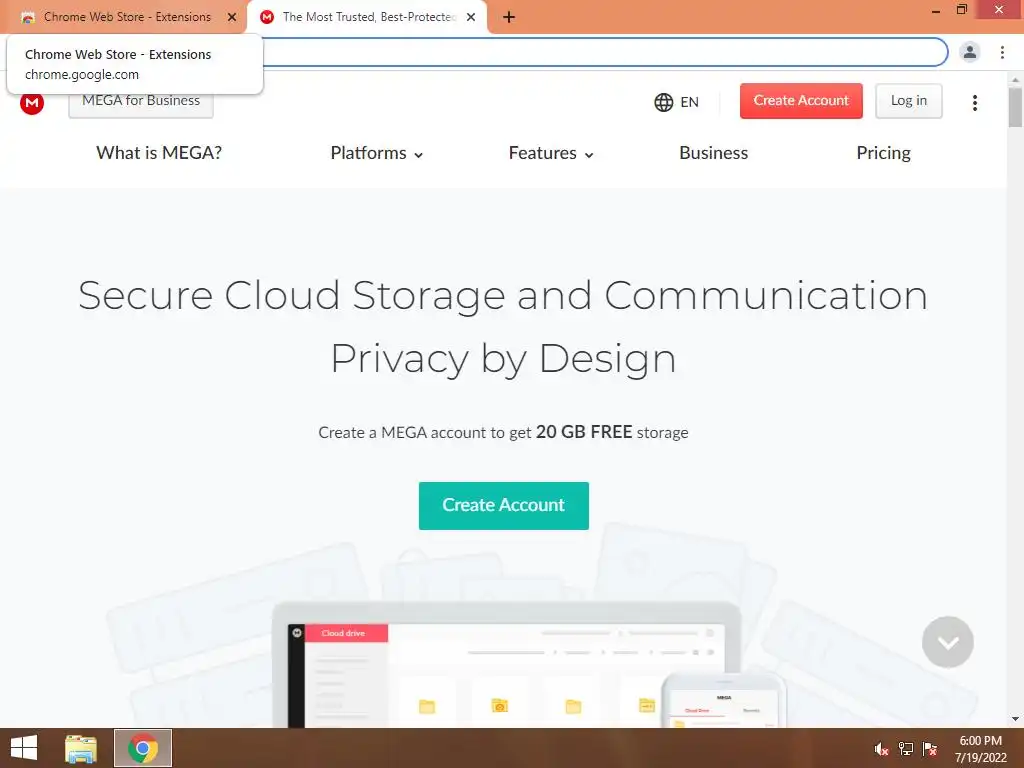The image size is (1024, 768).
Task: Switch to Chrome Web Store tab
Action: point(127,17)
